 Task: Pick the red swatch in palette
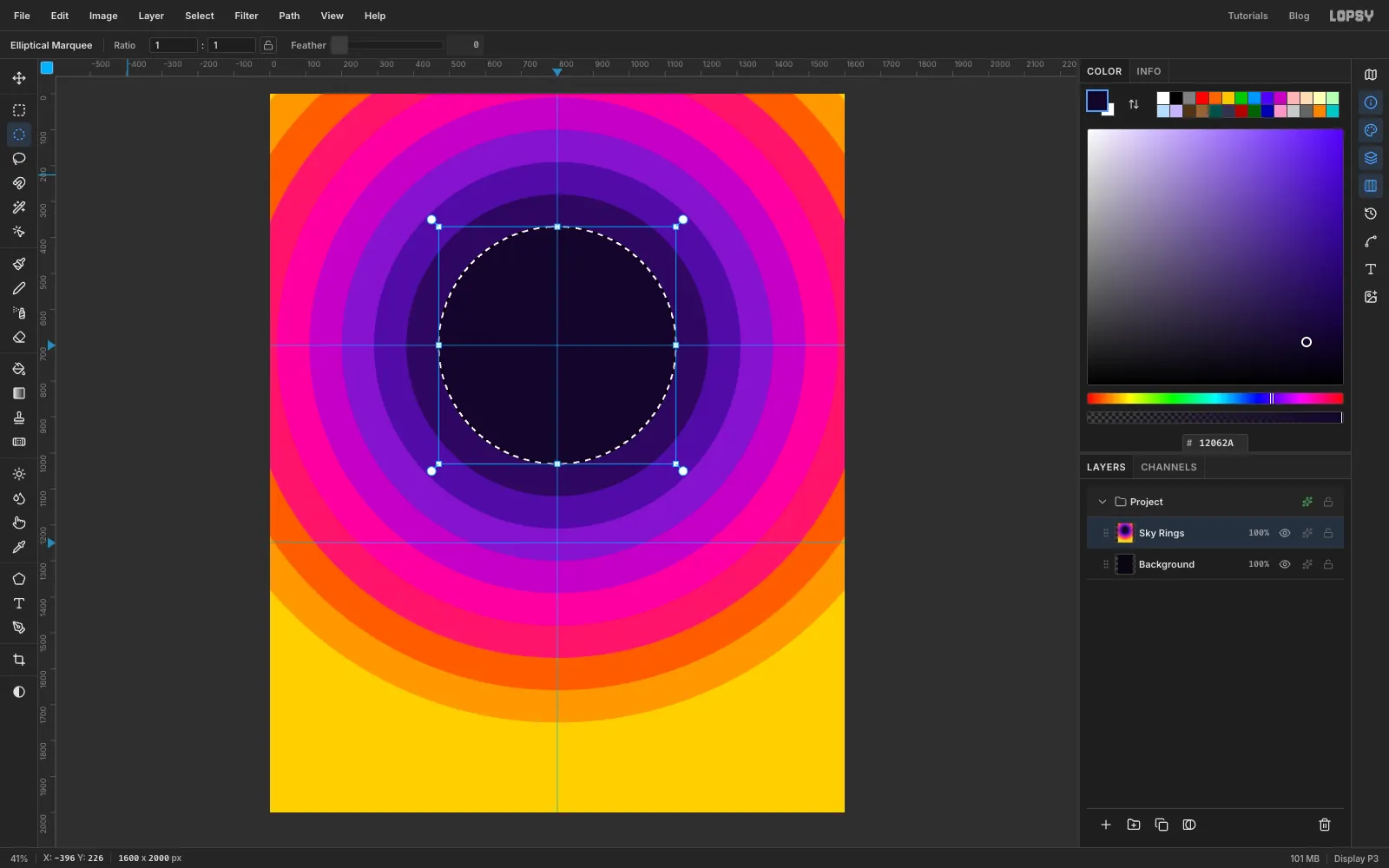(x=1202, y=98)
